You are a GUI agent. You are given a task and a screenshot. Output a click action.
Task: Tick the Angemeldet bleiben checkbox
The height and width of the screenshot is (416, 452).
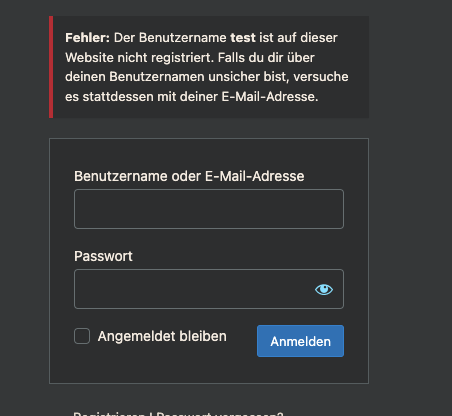click(x=82, y=336)
